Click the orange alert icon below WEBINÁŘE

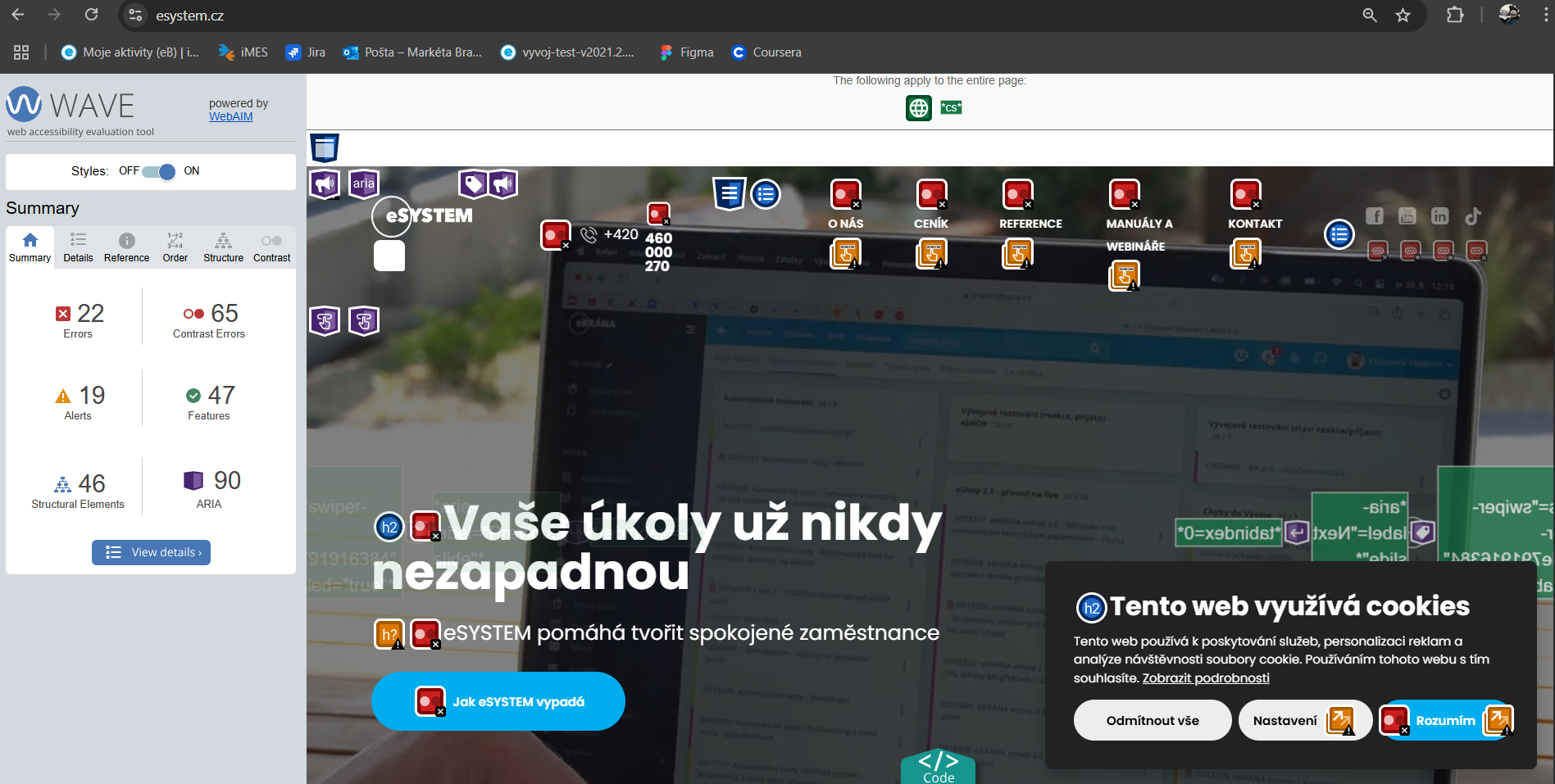(x=1125, y=276)
